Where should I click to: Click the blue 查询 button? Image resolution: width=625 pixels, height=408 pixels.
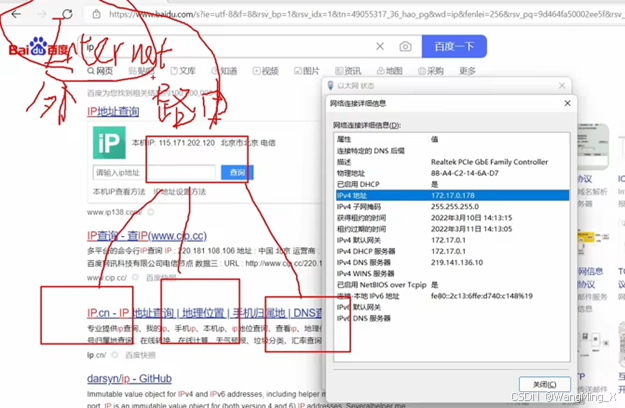pyautogui.click(x=237, y=173)
